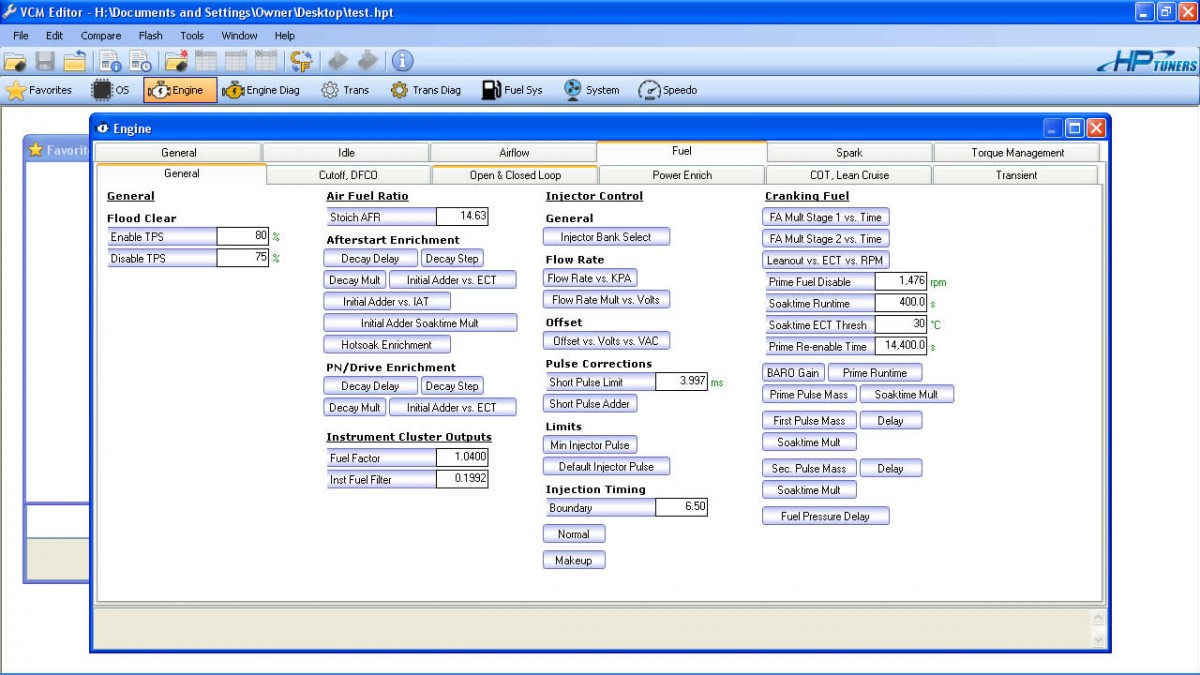
Task: Open the Open & Closed Loop sub-tab
Action: (x=515, y=175)
